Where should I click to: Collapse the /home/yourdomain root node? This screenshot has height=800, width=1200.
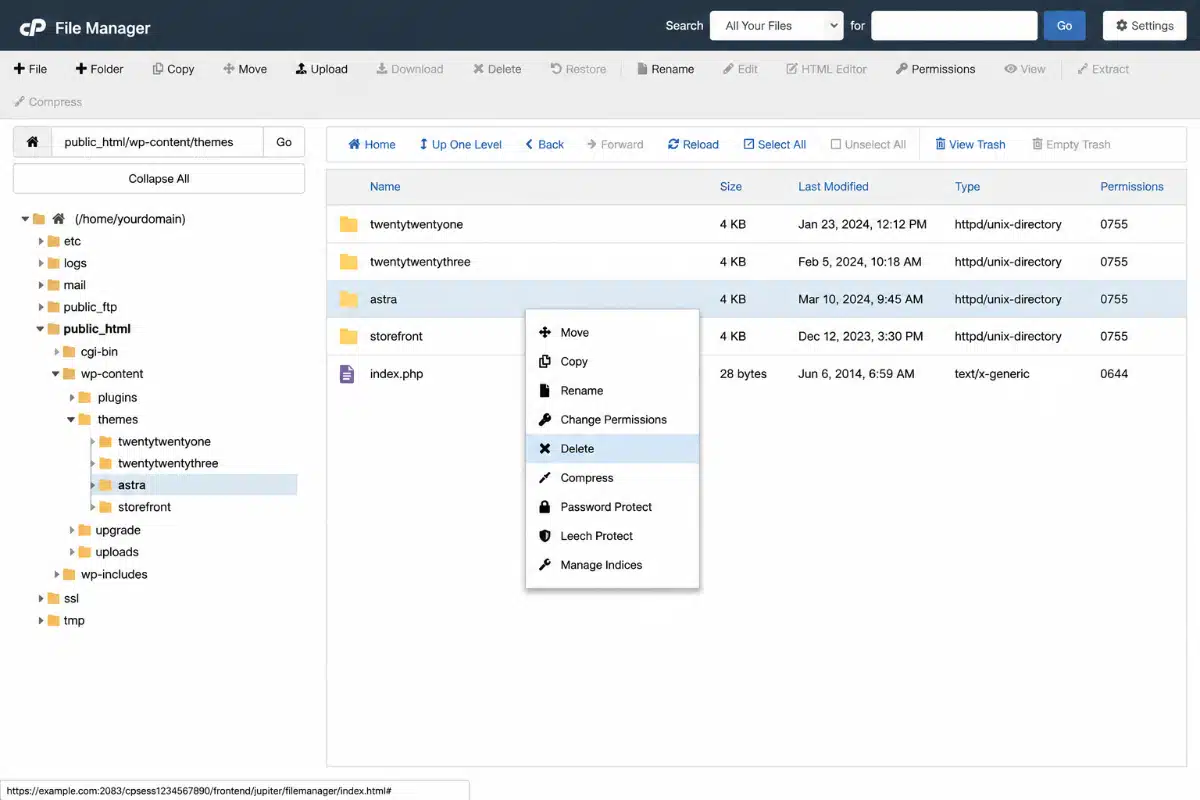click(x=25, y=219)
